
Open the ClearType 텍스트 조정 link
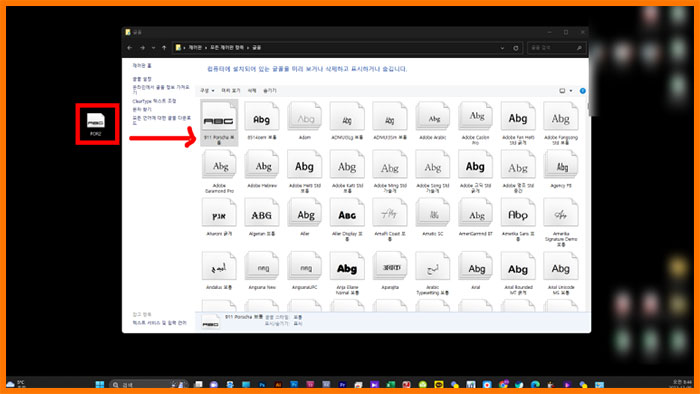click(x=154, y=101)
